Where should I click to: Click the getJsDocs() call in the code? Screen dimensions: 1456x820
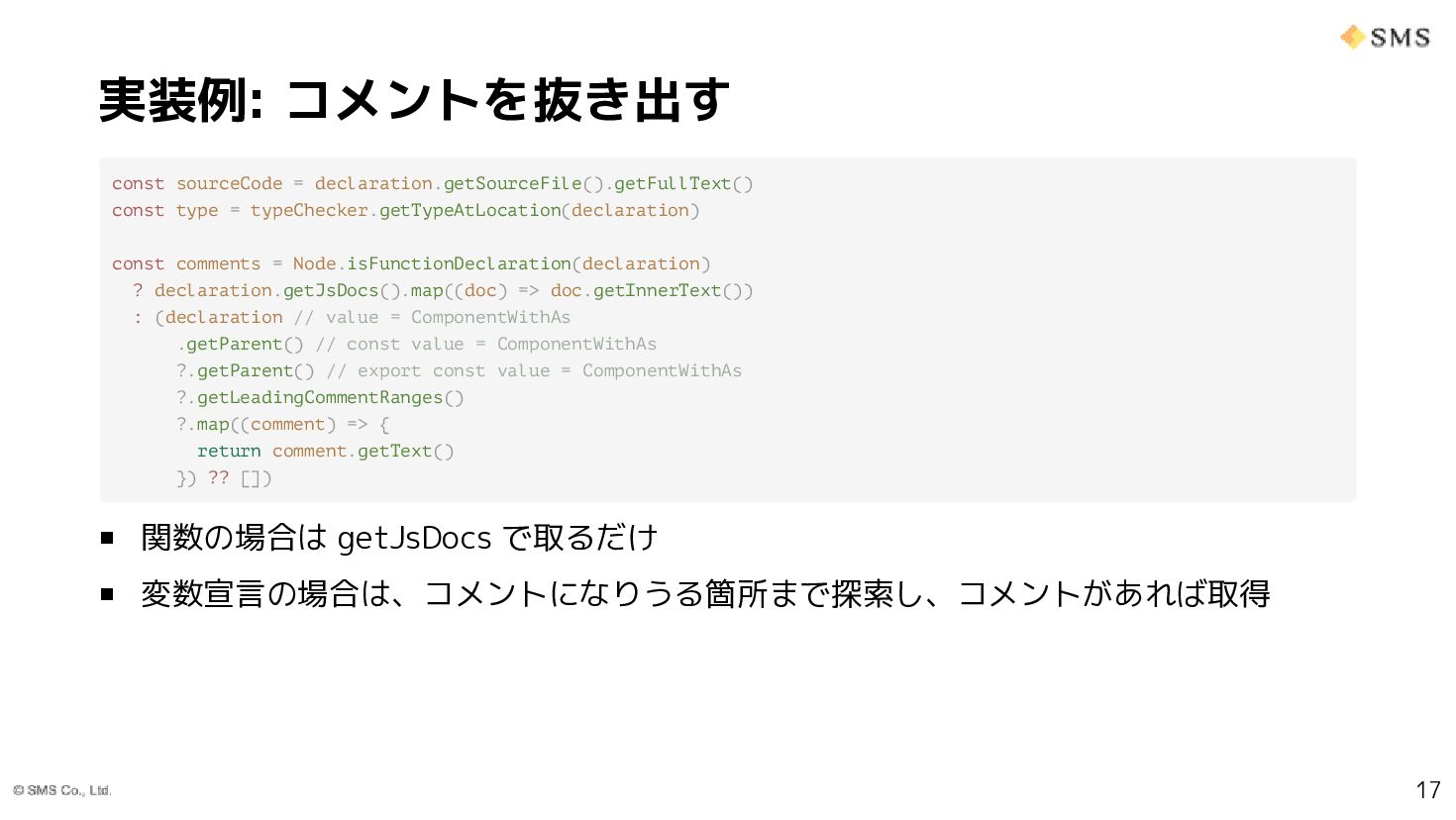pyautogui.click(x=342, y=290)
